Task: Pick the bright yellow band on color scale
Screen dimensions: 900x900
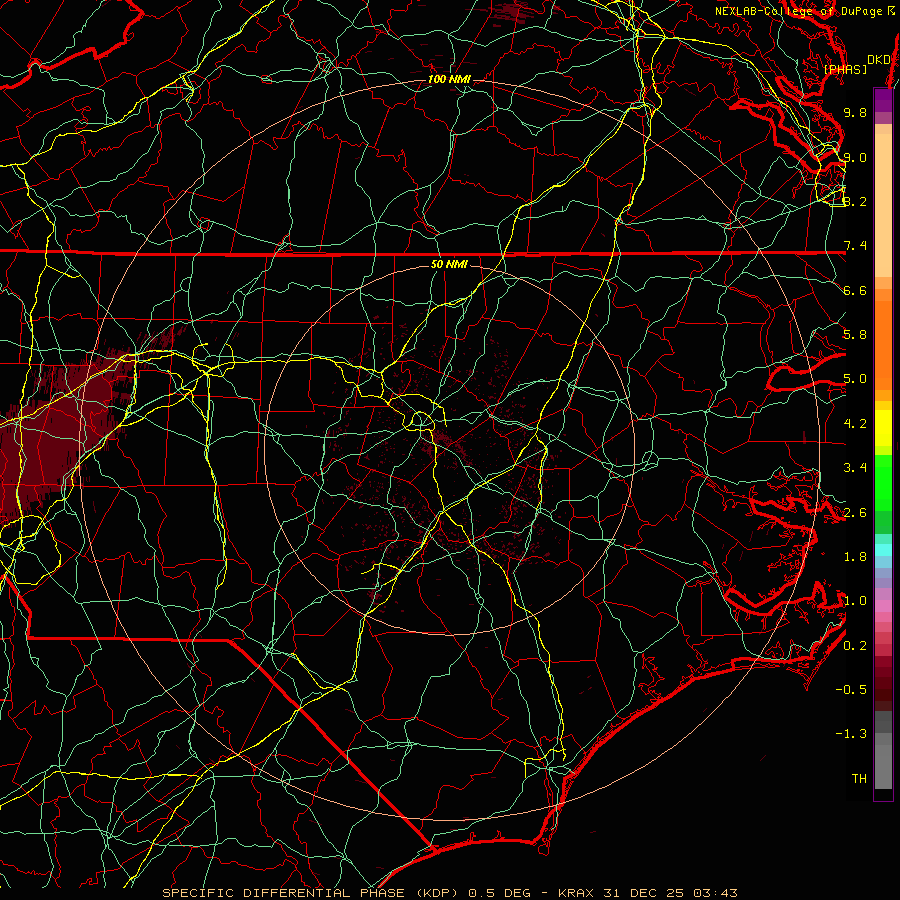Action: pyautogui.click(x=883, y=427)
